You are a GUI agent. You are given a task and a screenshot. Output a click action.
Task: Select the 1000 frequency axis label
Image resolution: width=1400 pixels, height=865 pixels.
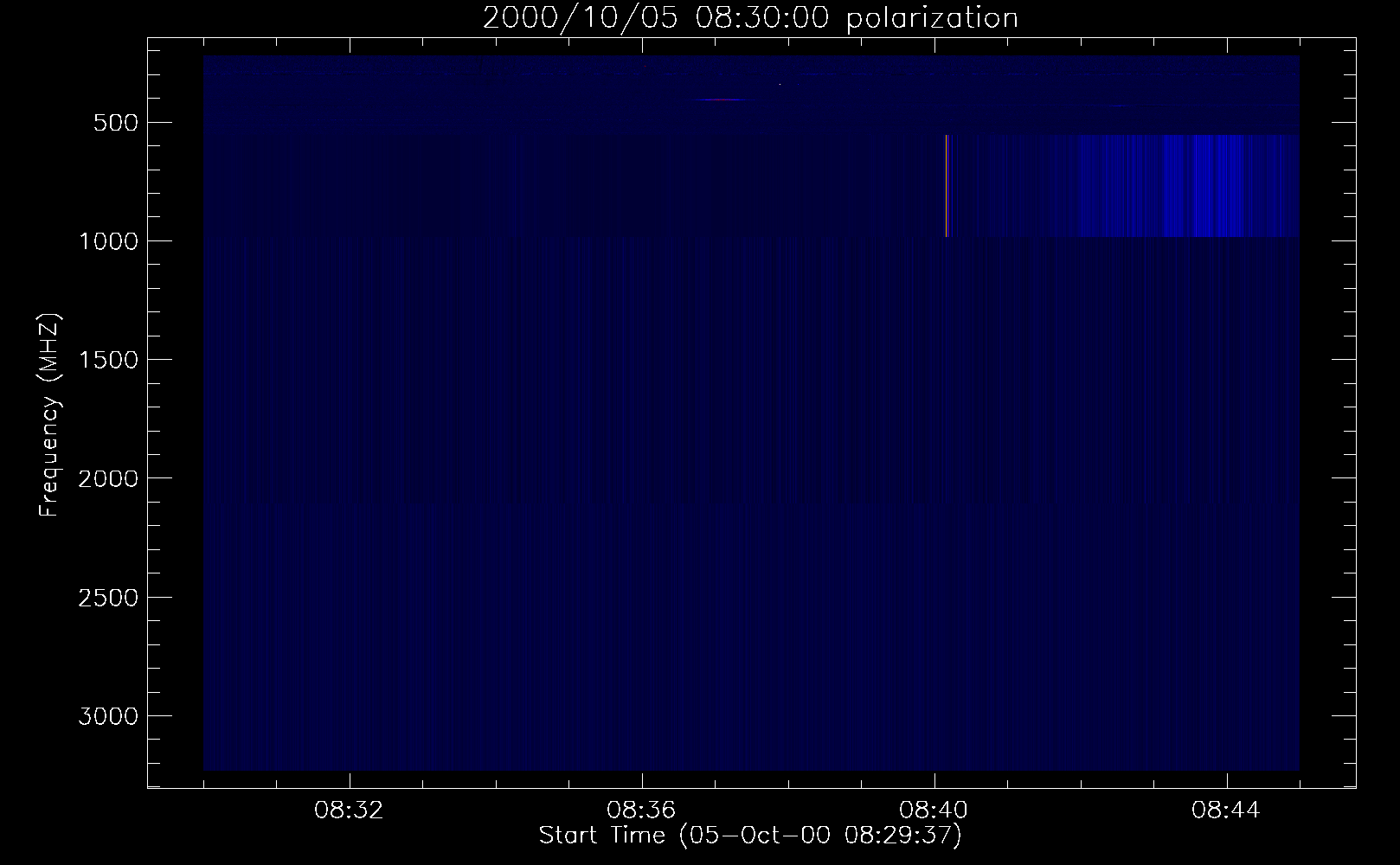(x=108, y=241)
